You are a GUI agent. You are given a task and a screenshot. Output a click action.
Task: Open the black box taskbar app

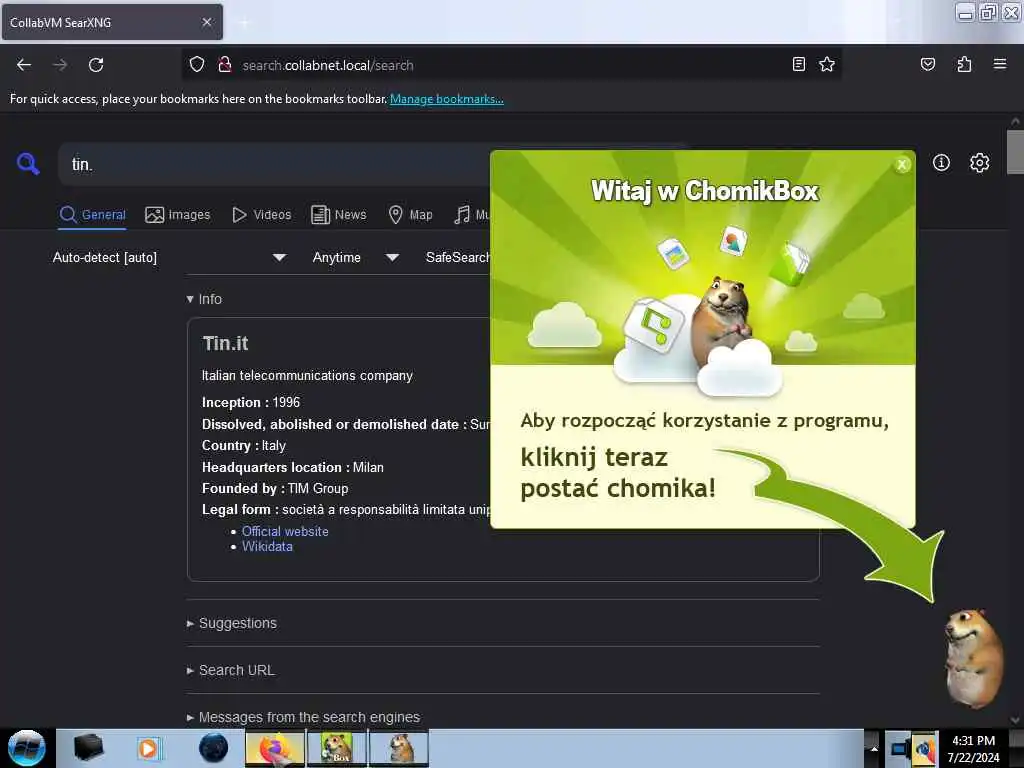(x=88, y=748)
